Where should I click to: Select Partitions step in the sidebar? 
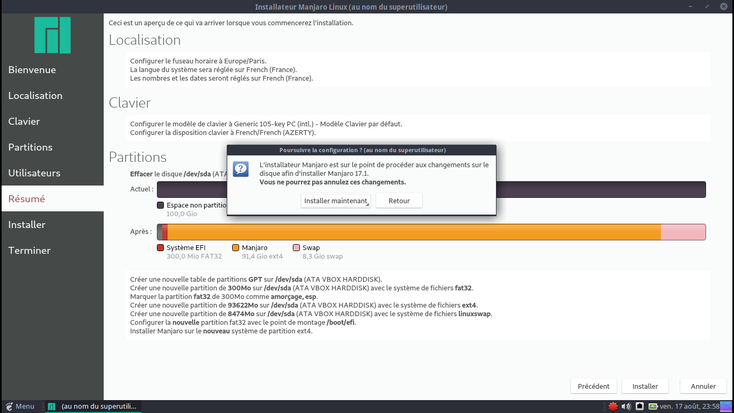coord(52,147)
